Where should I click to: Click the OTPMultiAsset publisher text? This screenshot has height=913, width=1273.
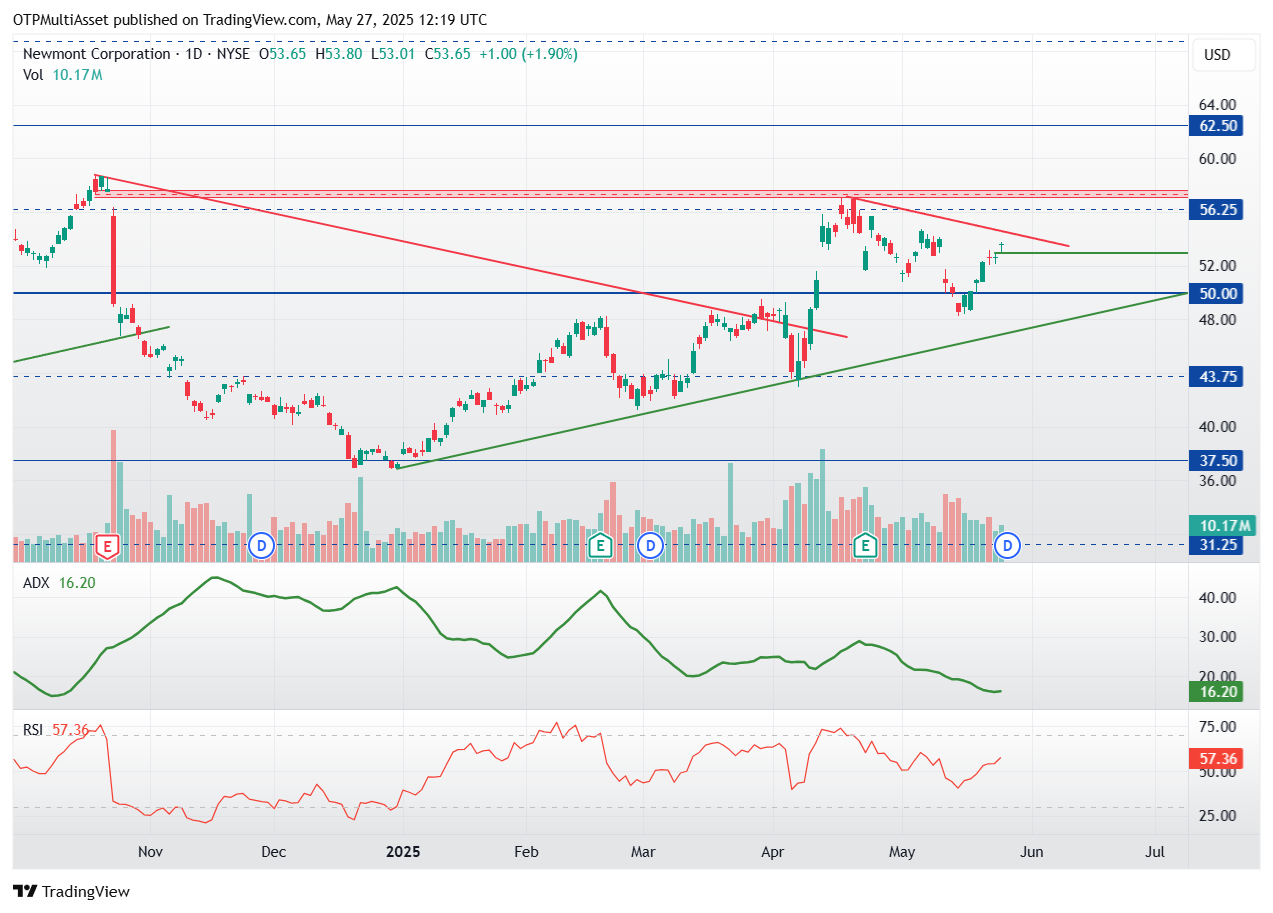click(x=61, y=19)
